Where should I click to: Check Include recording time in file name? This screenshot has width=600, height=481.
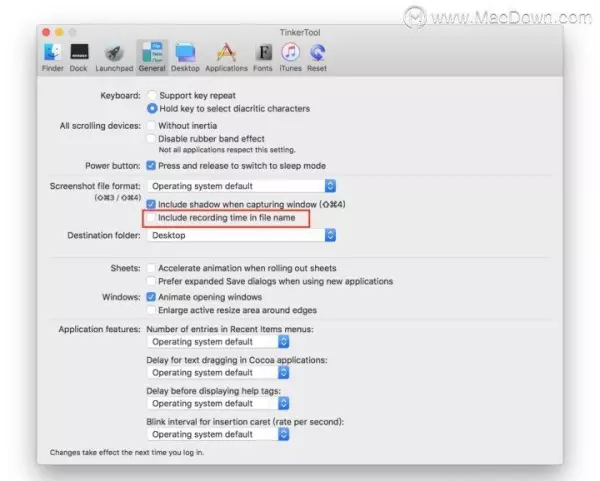pos(151,217)
